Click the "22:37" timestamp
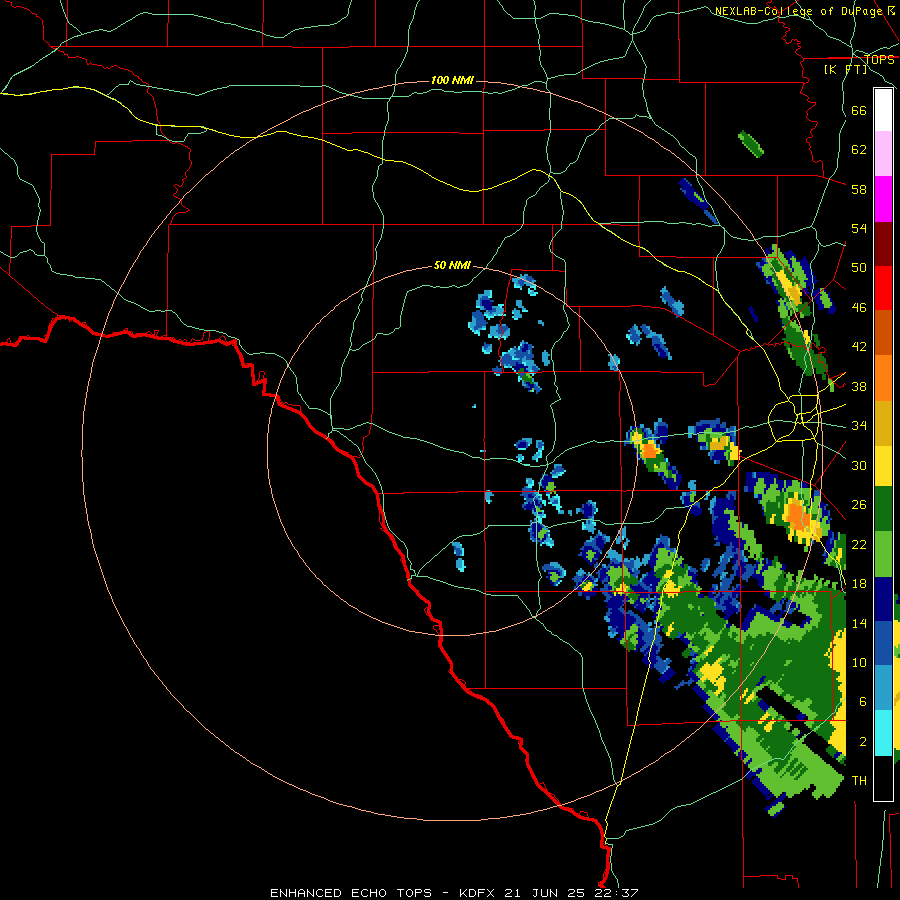The height and width of the screenshot is (900, 900). (614, 893)
